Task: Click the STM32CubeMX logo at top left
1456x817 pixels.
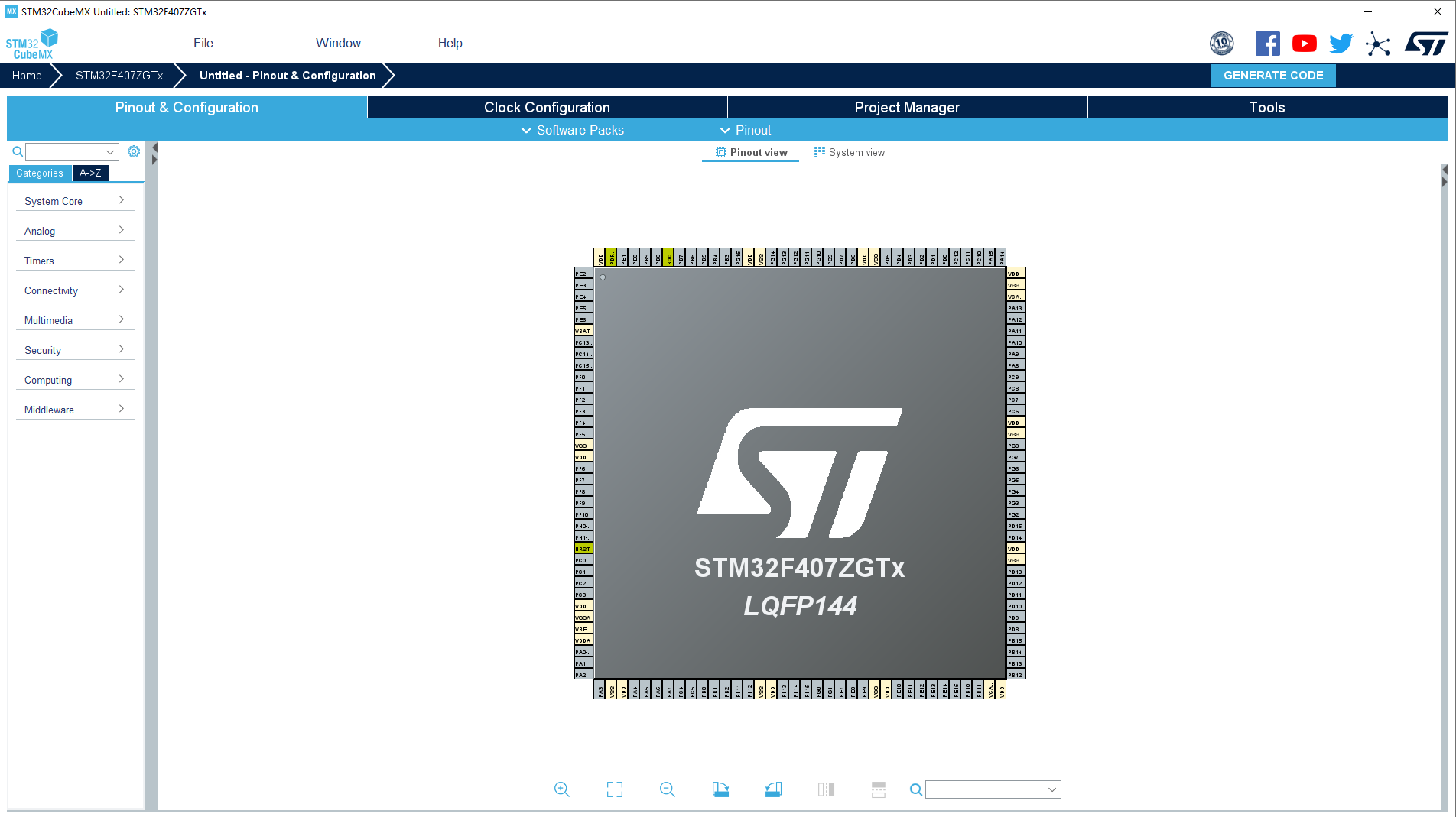Action: (x=32, y=44)
